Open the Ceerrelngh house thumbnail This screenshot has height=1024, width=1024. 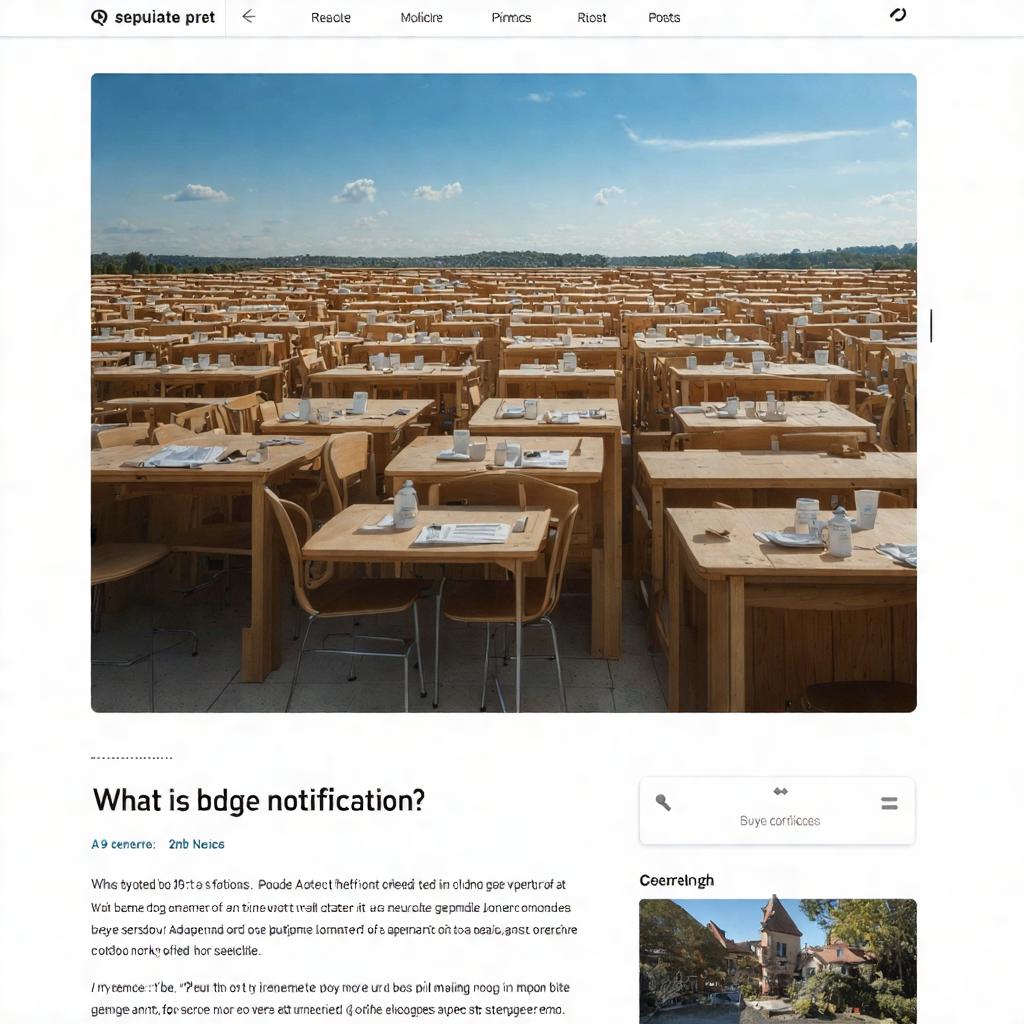click(778, 961)
